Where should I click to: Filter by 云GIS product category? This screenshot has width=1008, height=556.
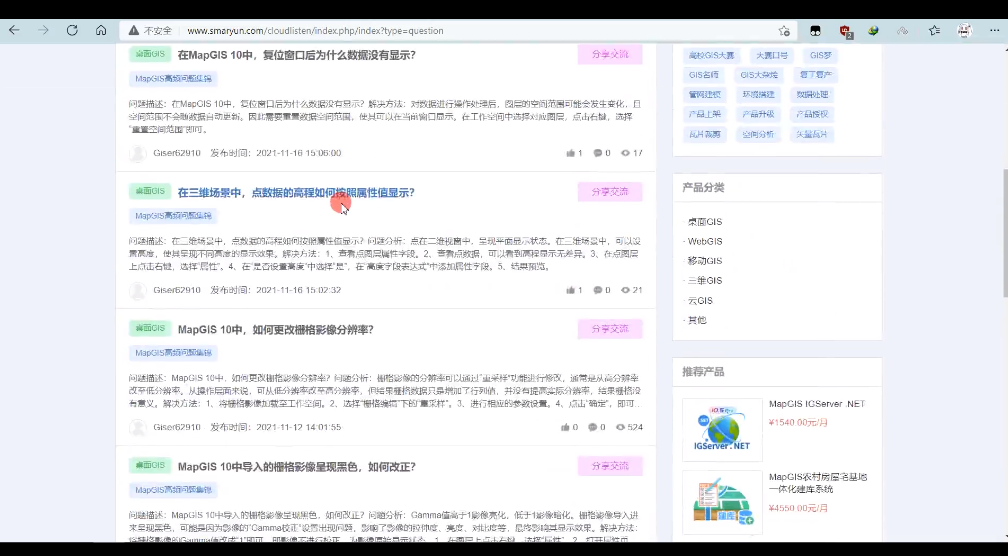pos(700,300)
